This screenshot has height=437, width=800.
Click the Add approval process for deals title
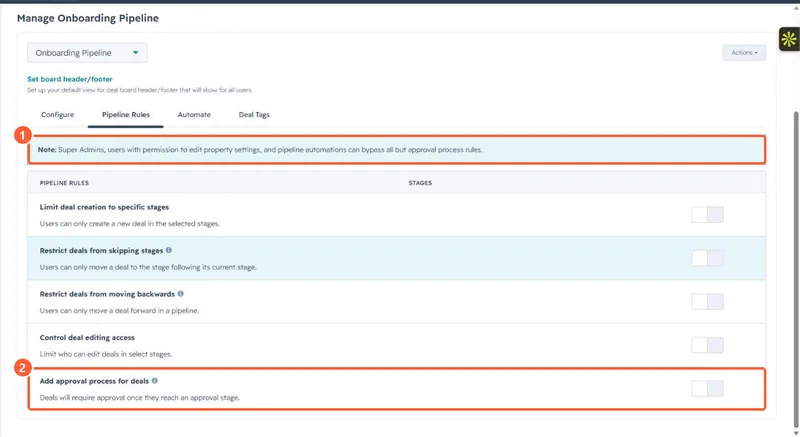(94, 381)
